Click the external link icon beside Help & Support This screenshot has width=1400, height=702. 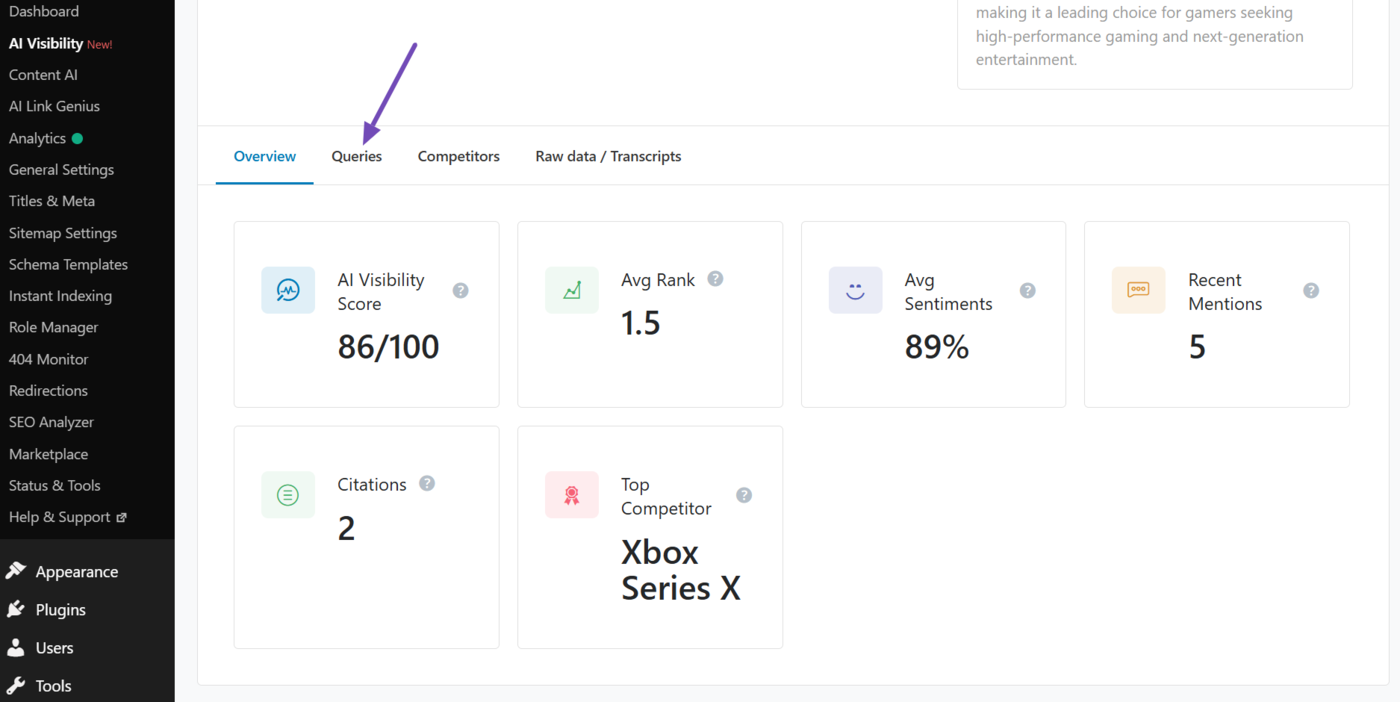[x=122, y=518]
